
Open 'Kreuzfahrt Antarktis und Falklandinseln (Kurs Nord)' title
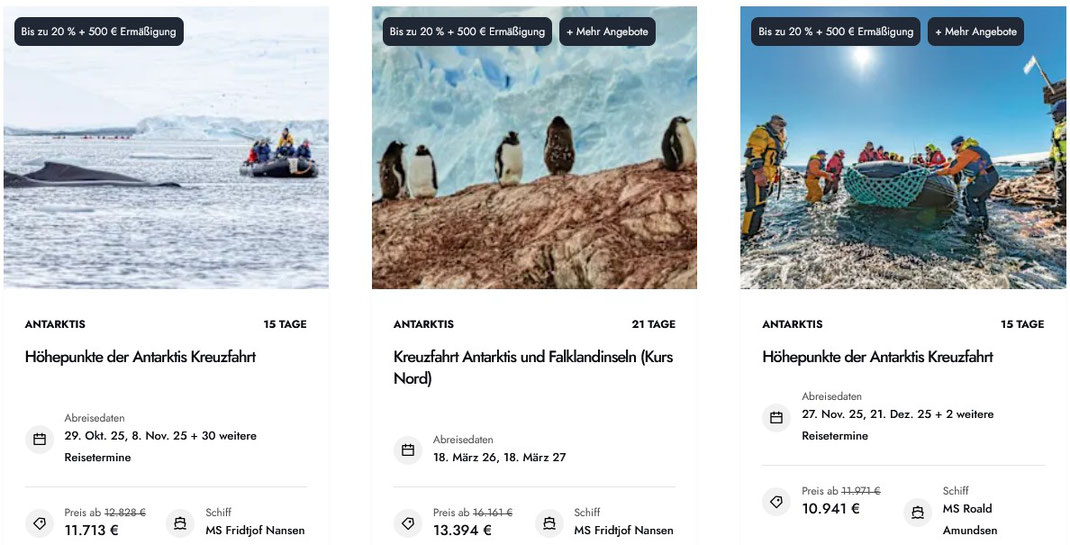click(x=533, y=367)
